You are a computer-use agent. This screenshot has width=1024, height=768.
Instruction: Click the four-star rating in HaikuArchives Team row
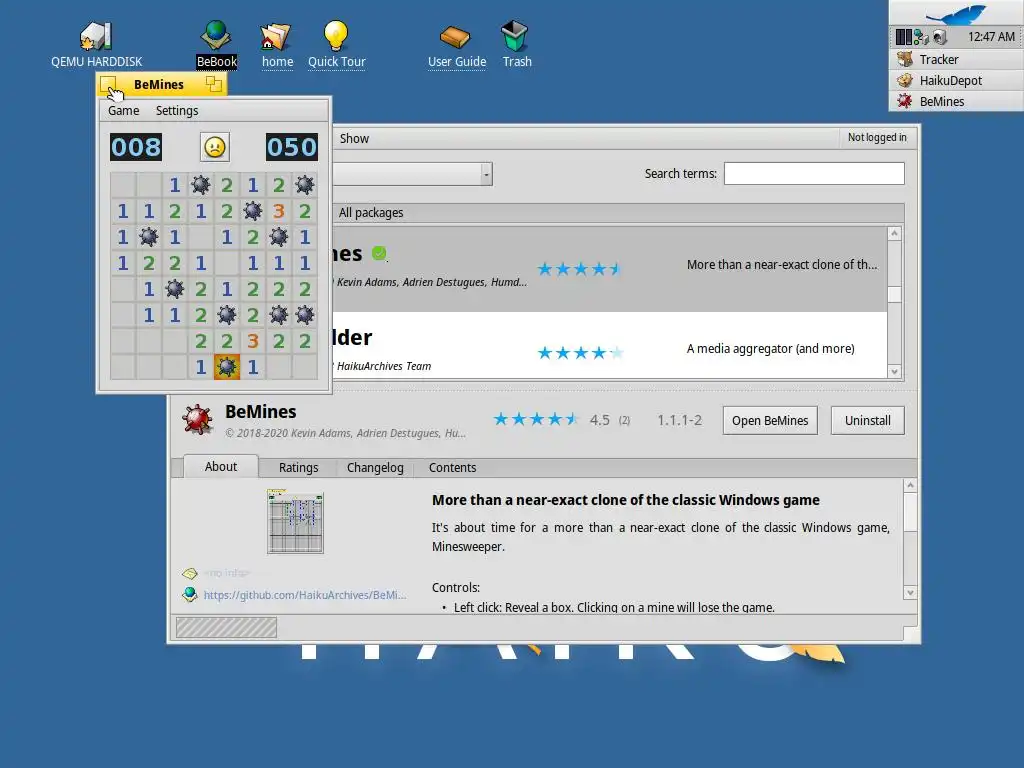580,353
